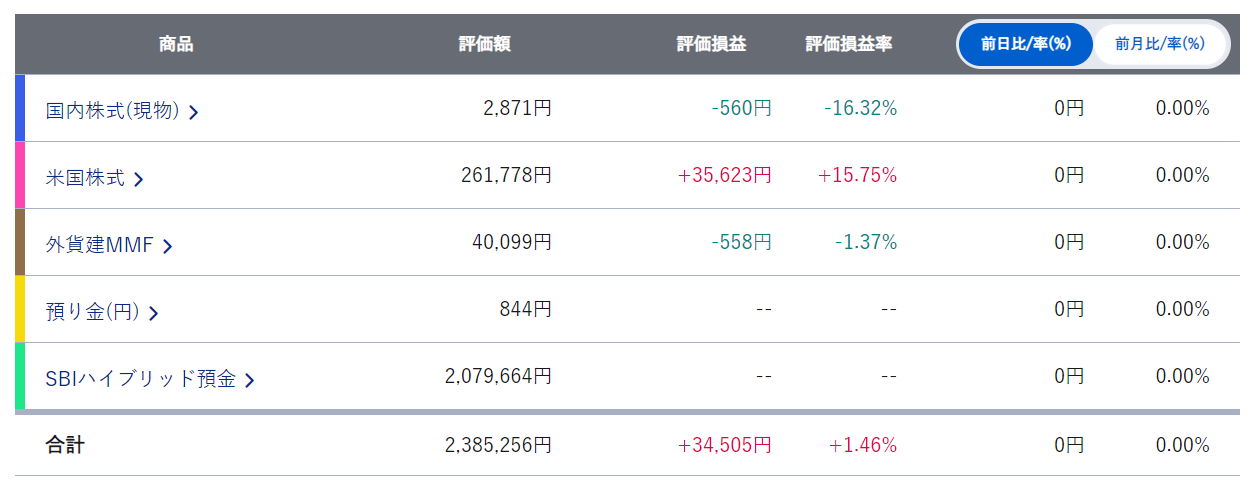The image size is (1254, 485).
Task: Open the 外貨建MMF link
Action: pyautogui.click(x=99, y=245)
